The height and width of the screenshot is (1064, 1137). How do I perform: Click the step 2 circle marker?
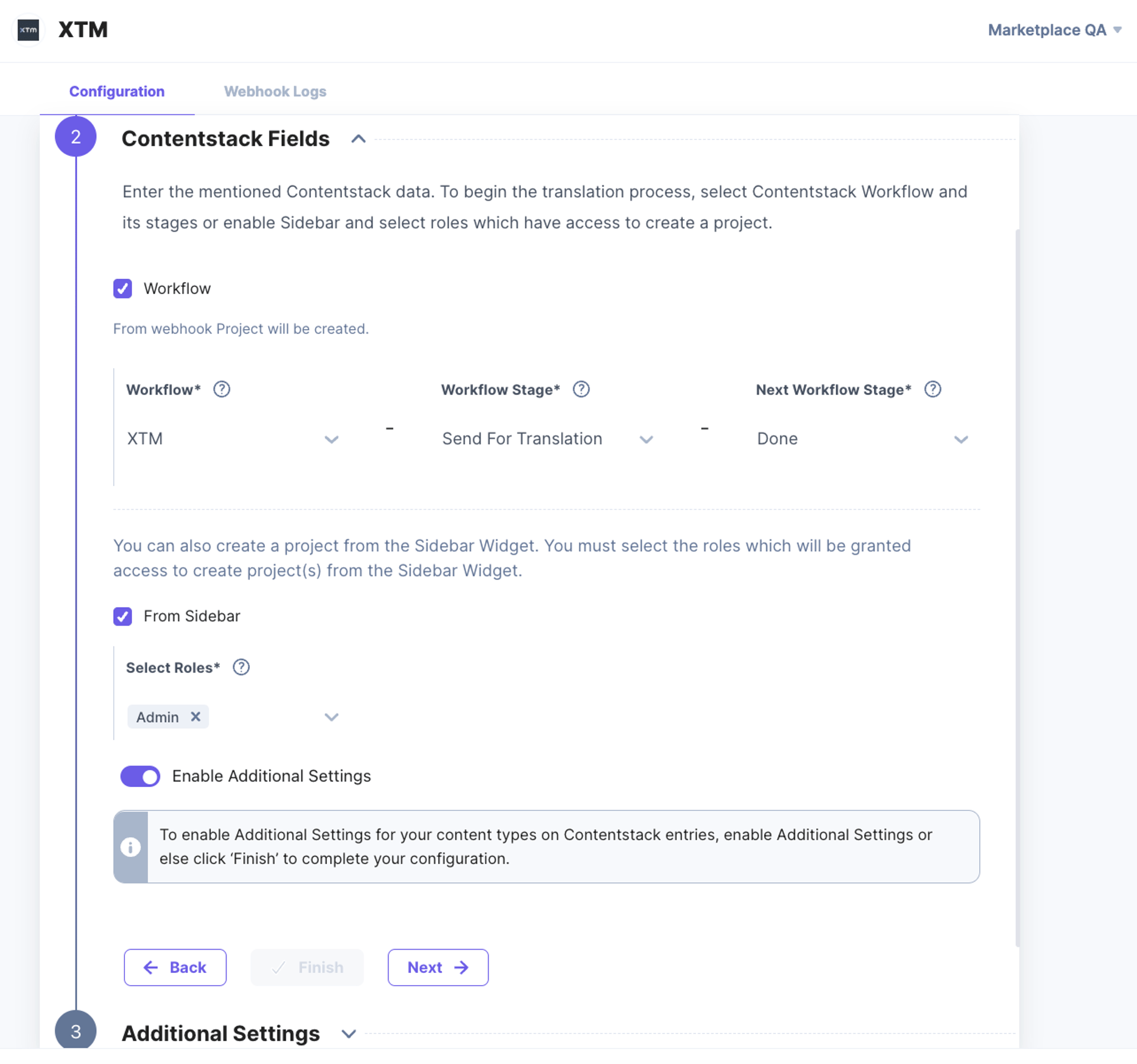pyautogui.click(x=76, y=137)
